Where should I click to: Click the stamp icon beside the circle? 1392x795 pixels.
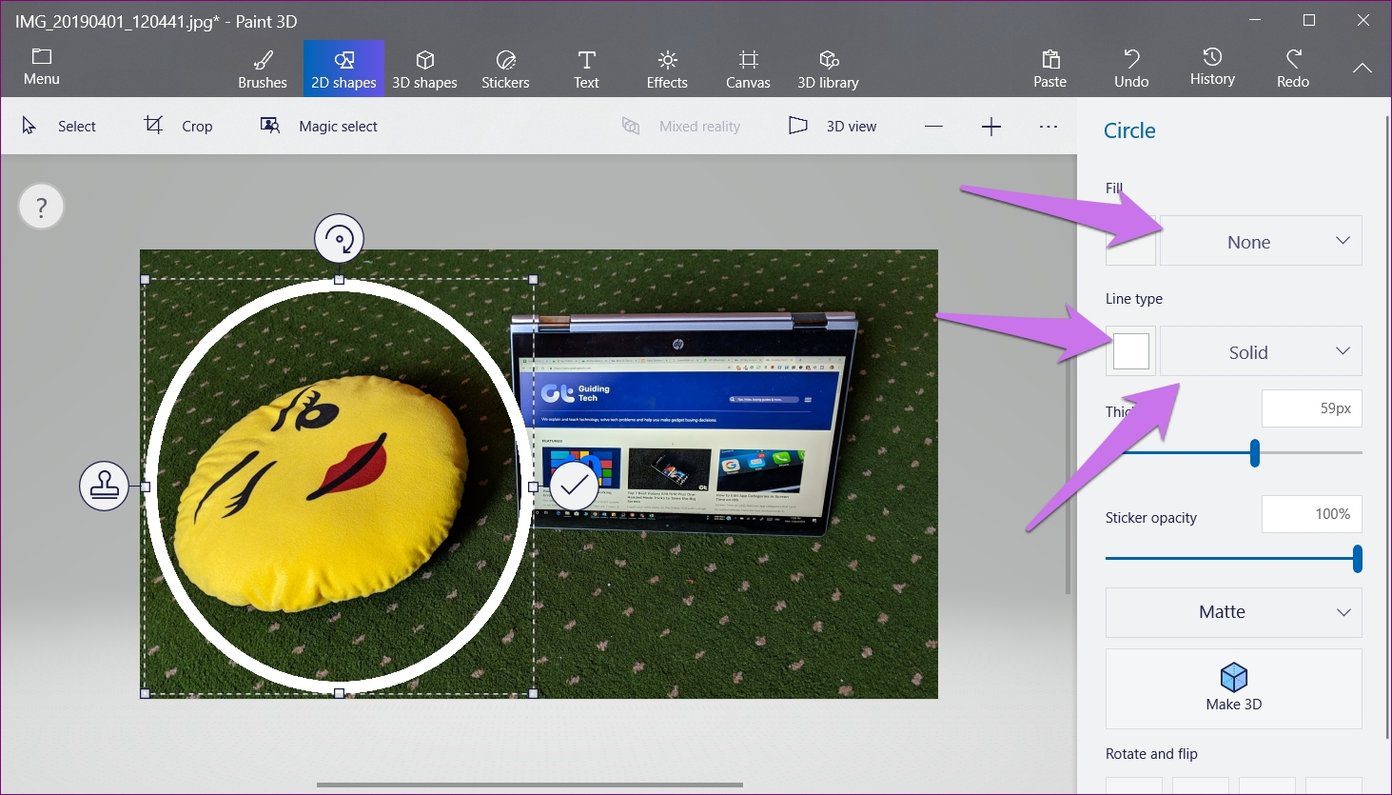click(104, 487)
